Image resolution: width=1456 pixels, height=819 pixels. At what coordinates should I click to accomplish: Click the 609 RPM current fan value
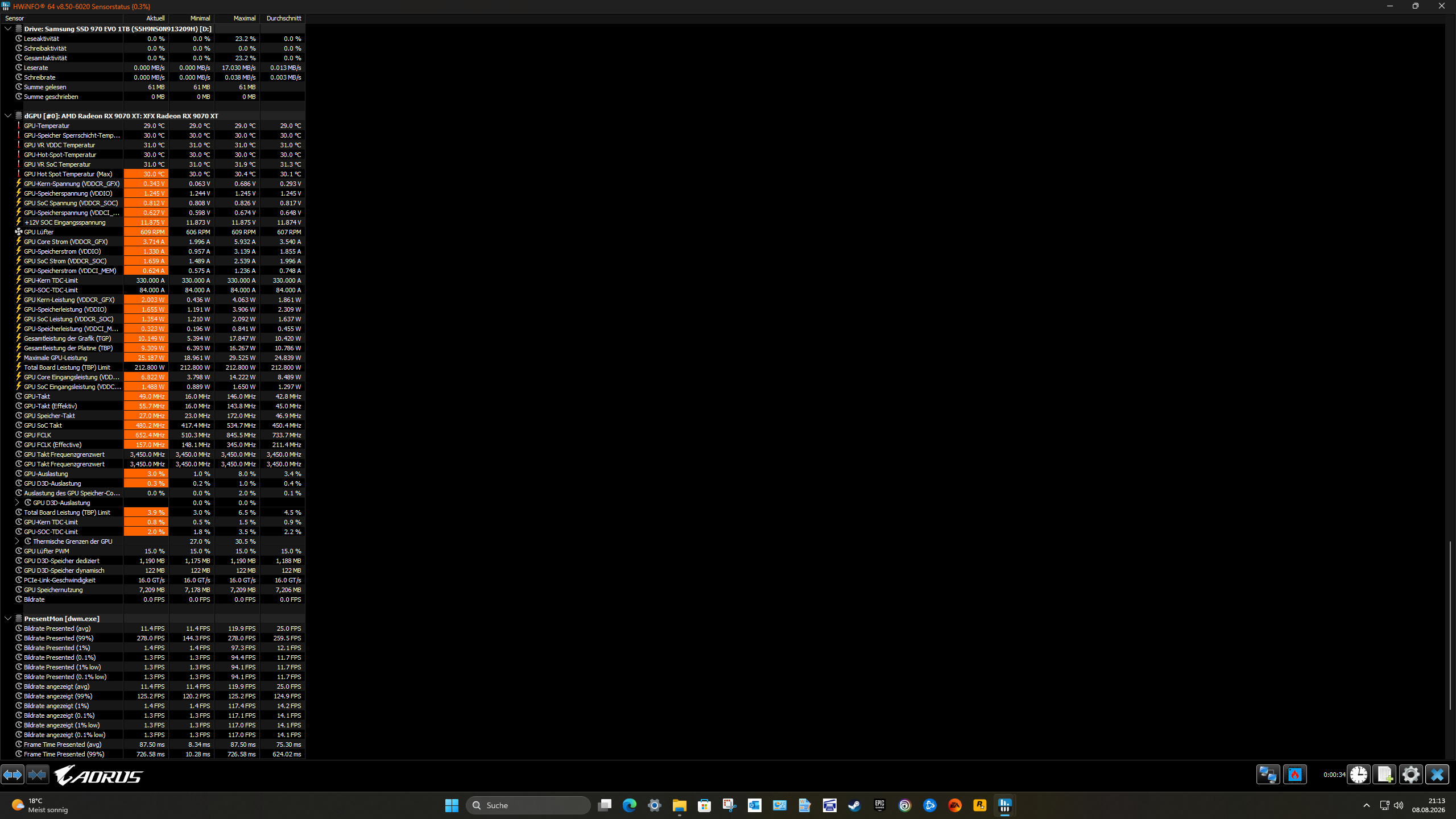(146, 232)
